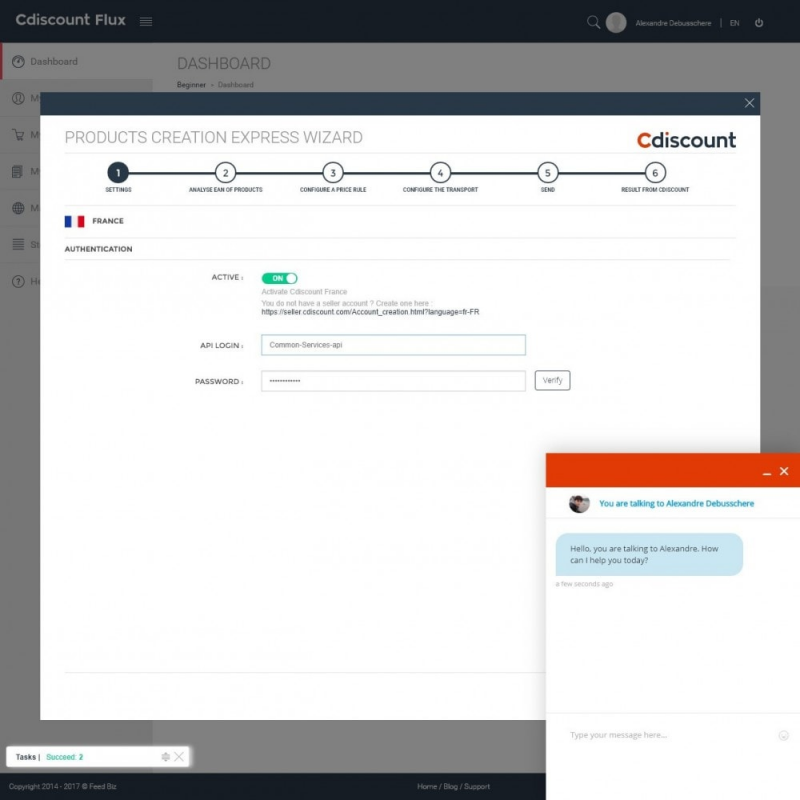Go to step 6 Result from Cdiscount

655,173
